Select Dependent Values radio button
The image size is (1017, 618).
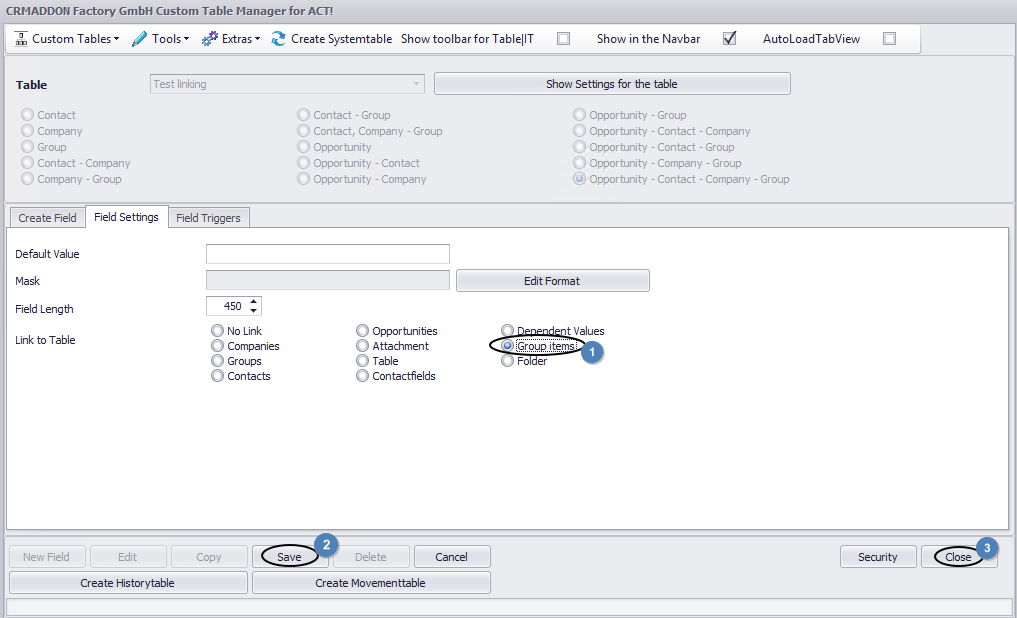pos(507,331)
